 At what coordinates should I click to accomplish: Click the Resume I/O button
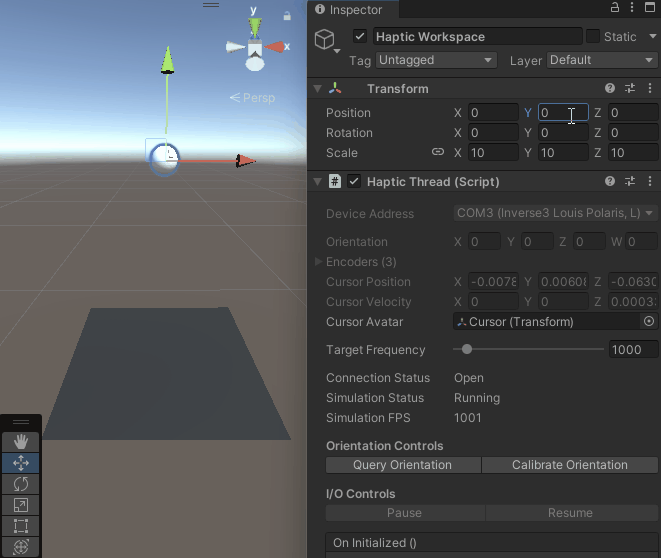click(x=571, y=513)
